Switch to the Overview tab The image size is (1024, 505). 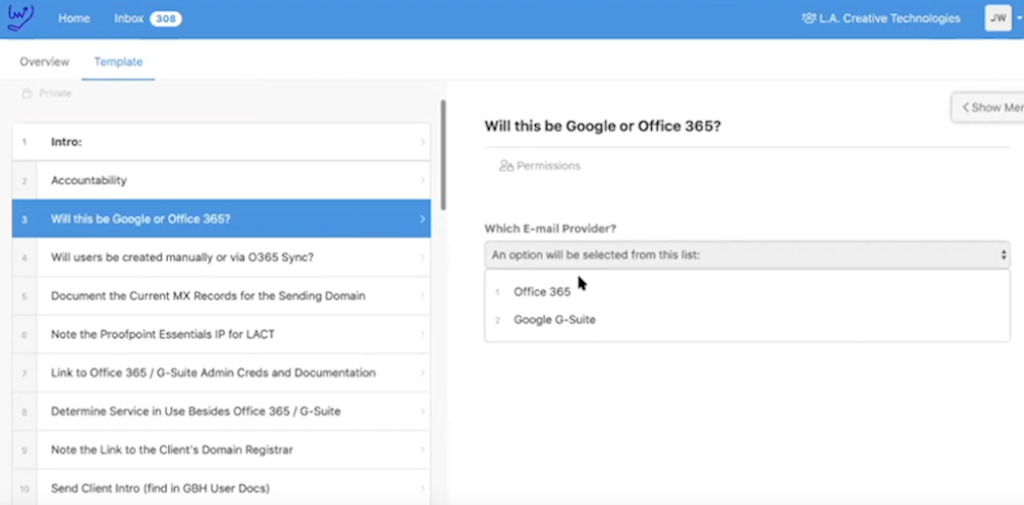tap(44, 61)
